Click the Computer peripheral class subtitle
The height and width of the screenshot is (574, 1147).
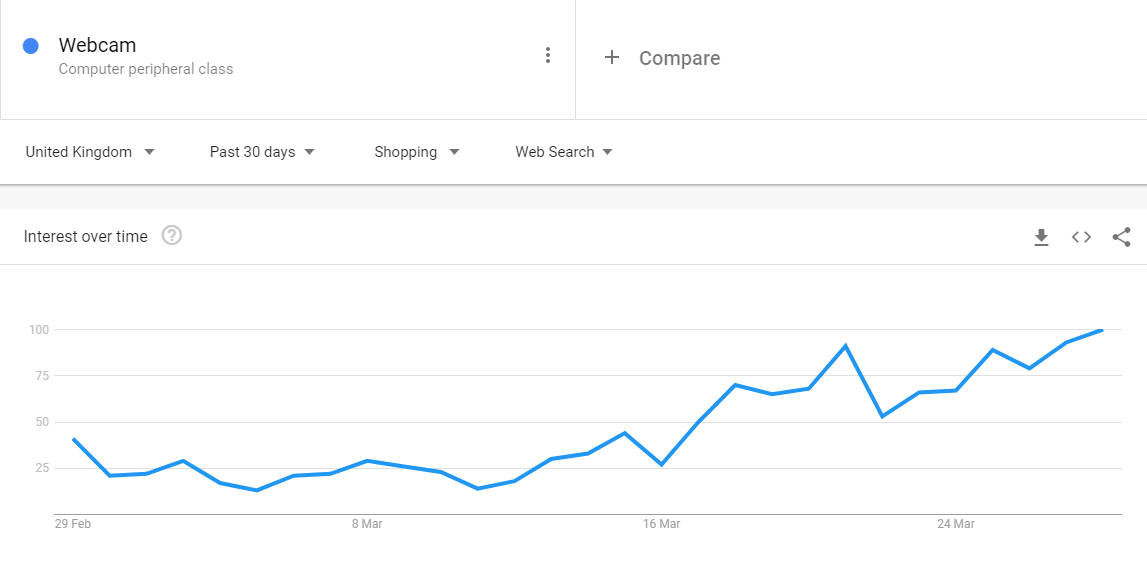(x=146, y=69)
